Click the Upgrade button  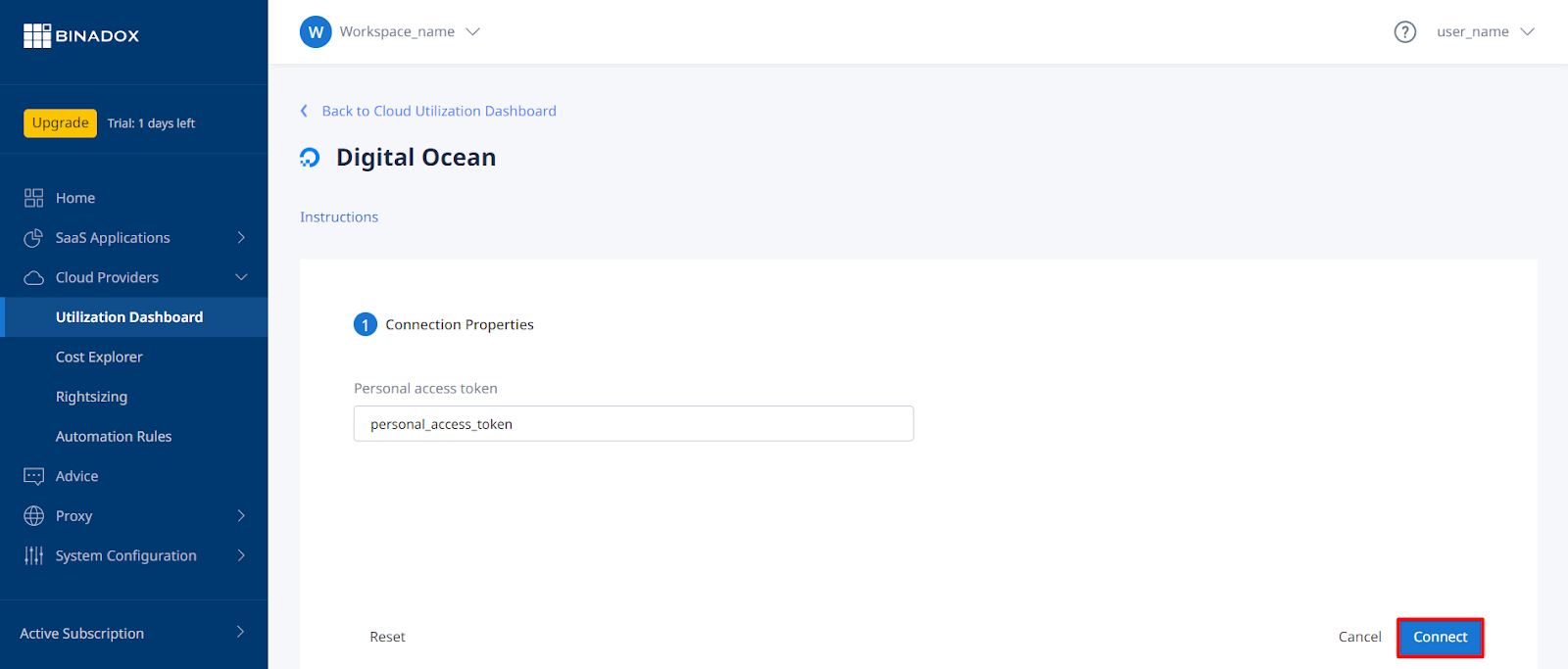point(60,122)
